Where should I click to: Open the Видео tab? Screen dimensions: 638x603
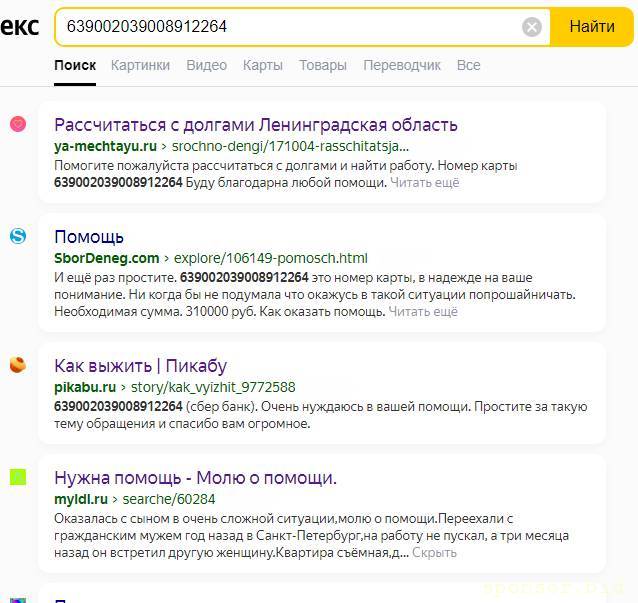pos(206,65)
